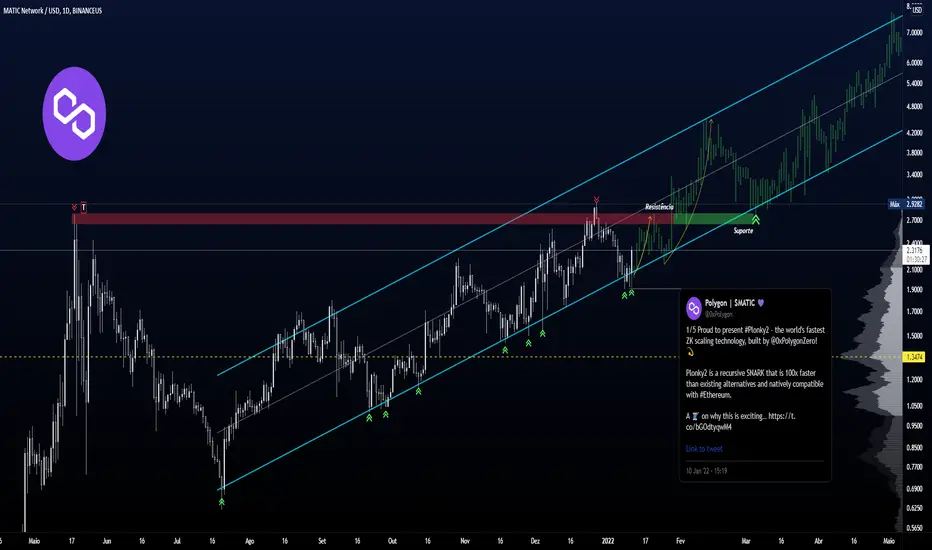Click the 1.2000 price axis label

pos(914,379)
